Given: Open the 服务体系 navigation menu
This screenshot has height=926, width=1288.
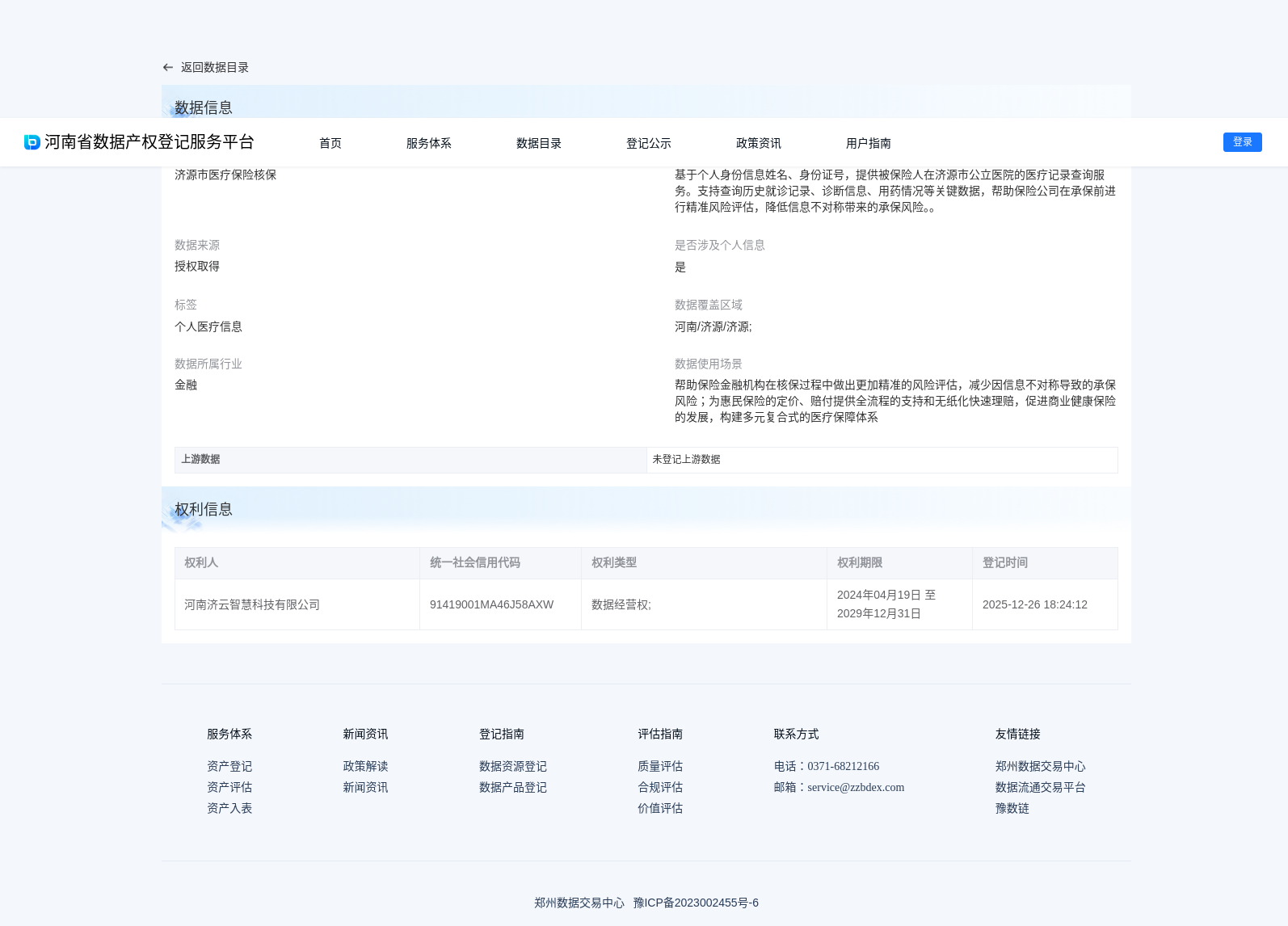Looking at the screenshot, I should pos(429,143).
